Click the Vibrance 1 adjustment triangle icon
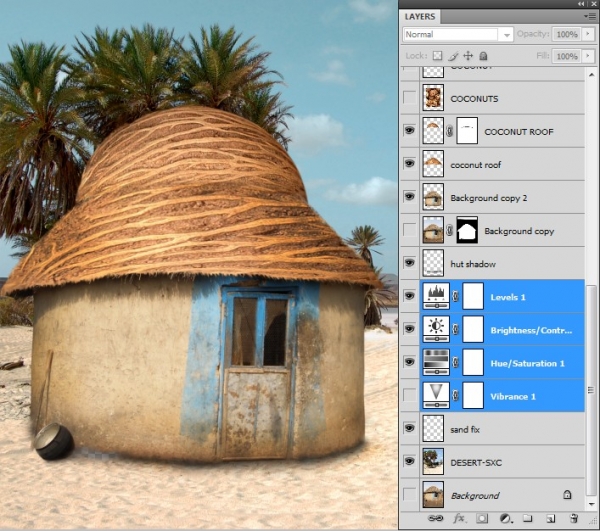This screenshot has height=531, width=600. pyautogui.click(x=436, y=395)
